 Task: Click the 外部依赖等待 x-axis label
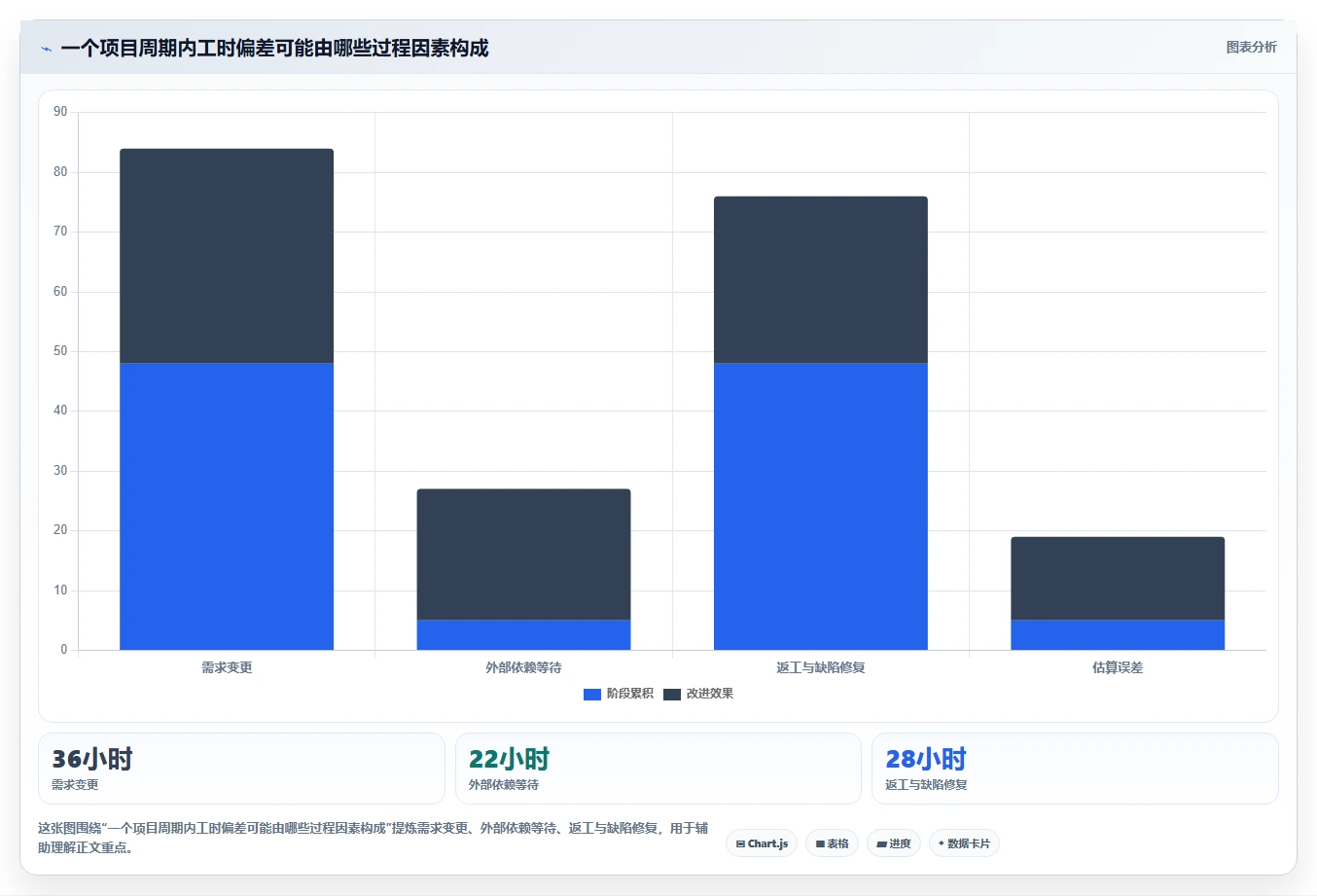[x=523, y=667]
